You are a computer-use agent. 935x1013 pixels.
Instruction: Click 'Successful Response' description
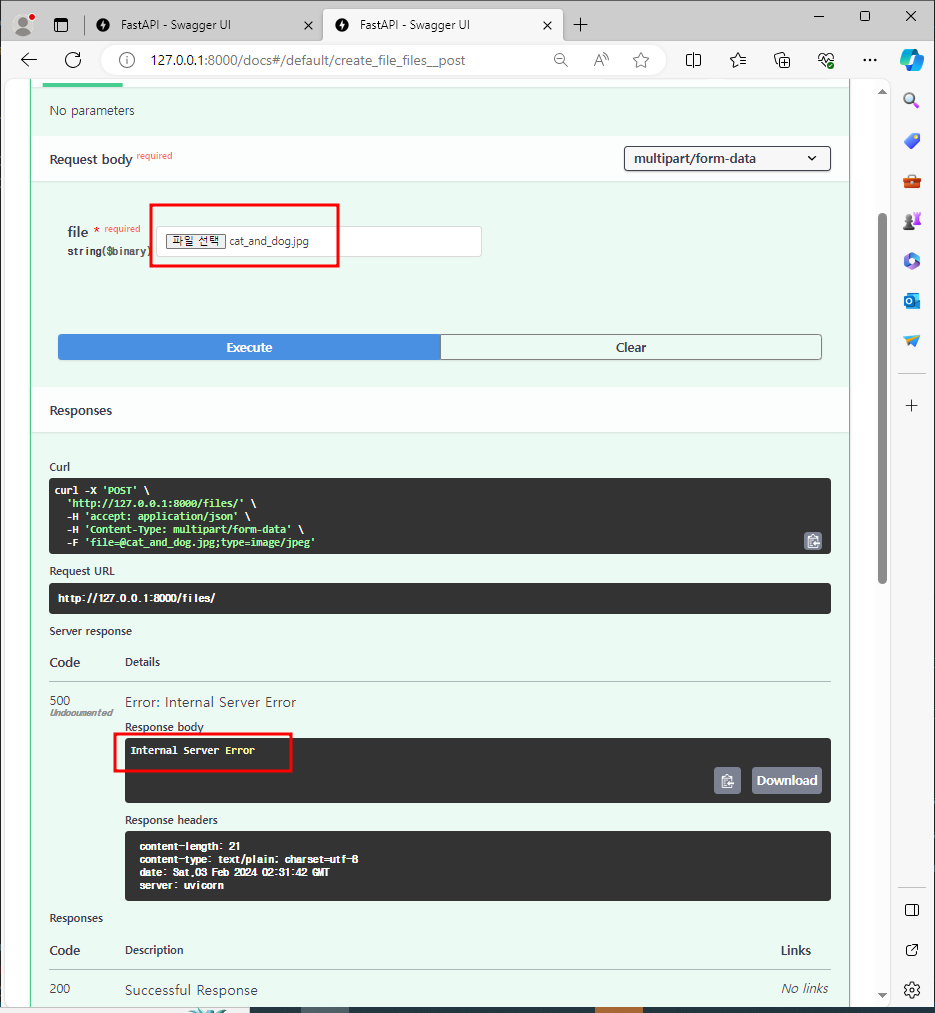[x=191, y=990]
